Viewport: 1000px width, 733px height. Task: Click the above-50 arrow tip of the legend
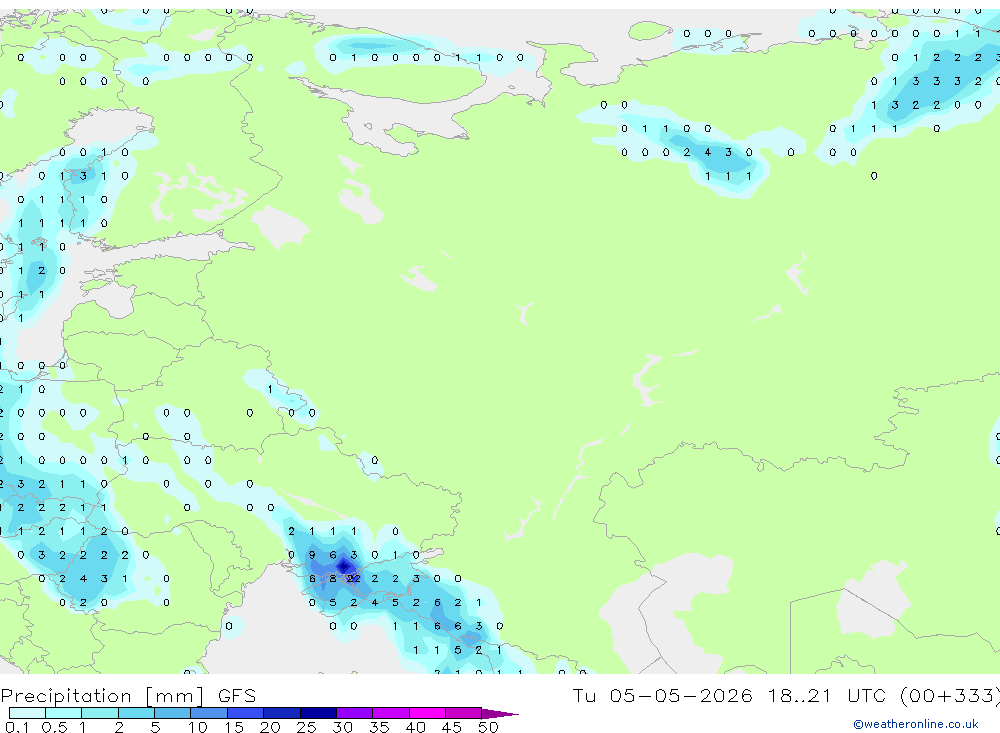[x=500, y=714]
